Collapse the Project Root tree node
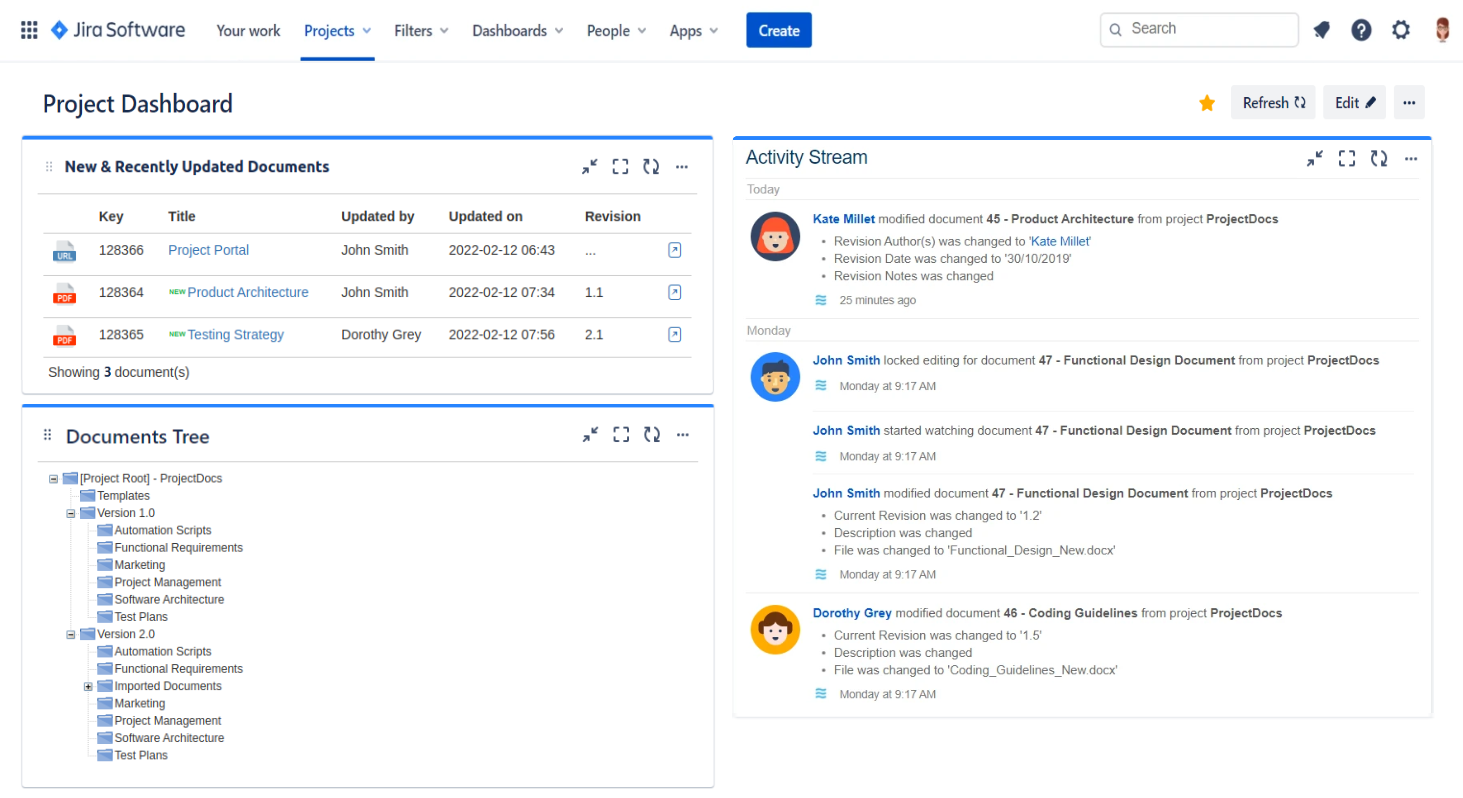The image size is (1463, 798). point(53,479)
